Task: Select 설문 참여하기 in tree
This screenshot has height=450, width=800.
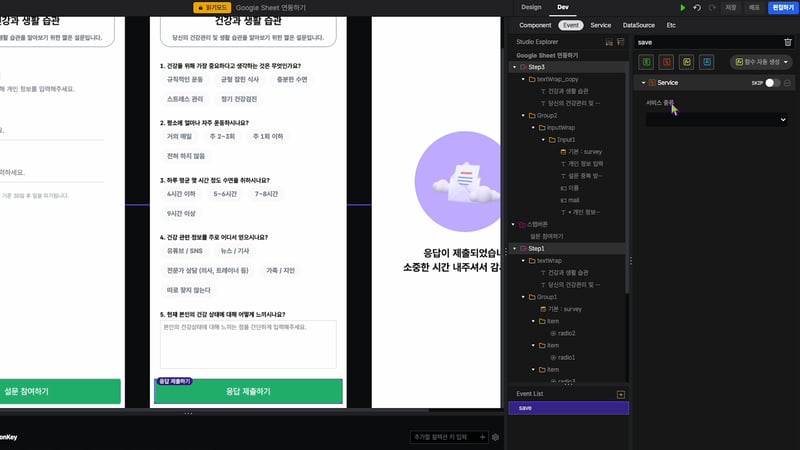Action: point(546,236)
